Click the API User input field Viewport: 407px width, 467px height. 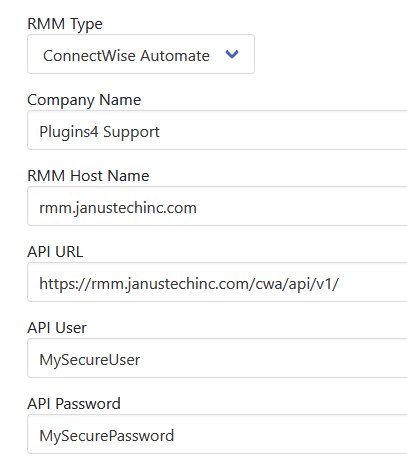click(217, 358)
